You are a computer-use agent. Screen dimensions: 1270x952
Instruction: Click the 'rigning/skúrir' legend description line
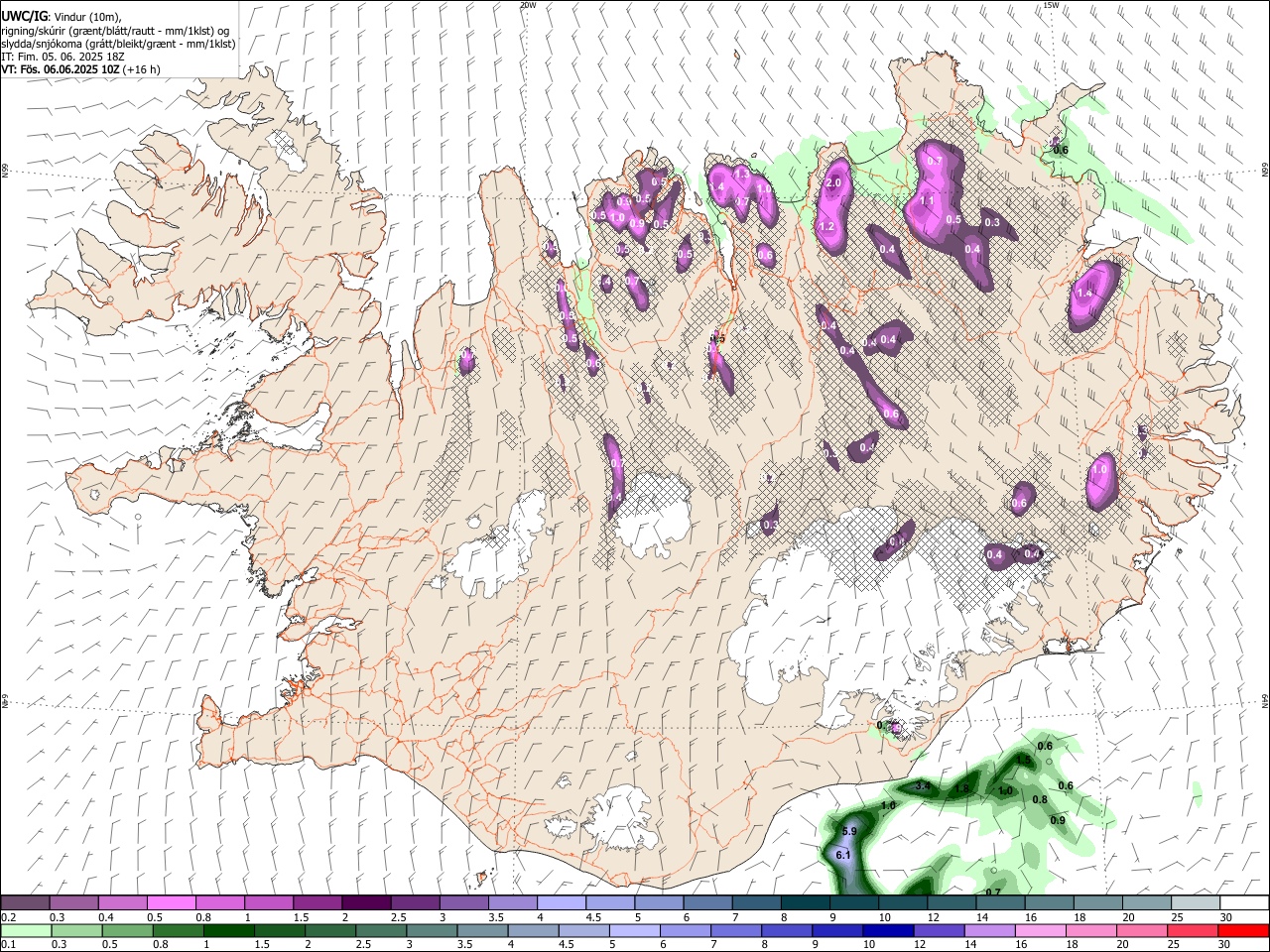point(115,31)
